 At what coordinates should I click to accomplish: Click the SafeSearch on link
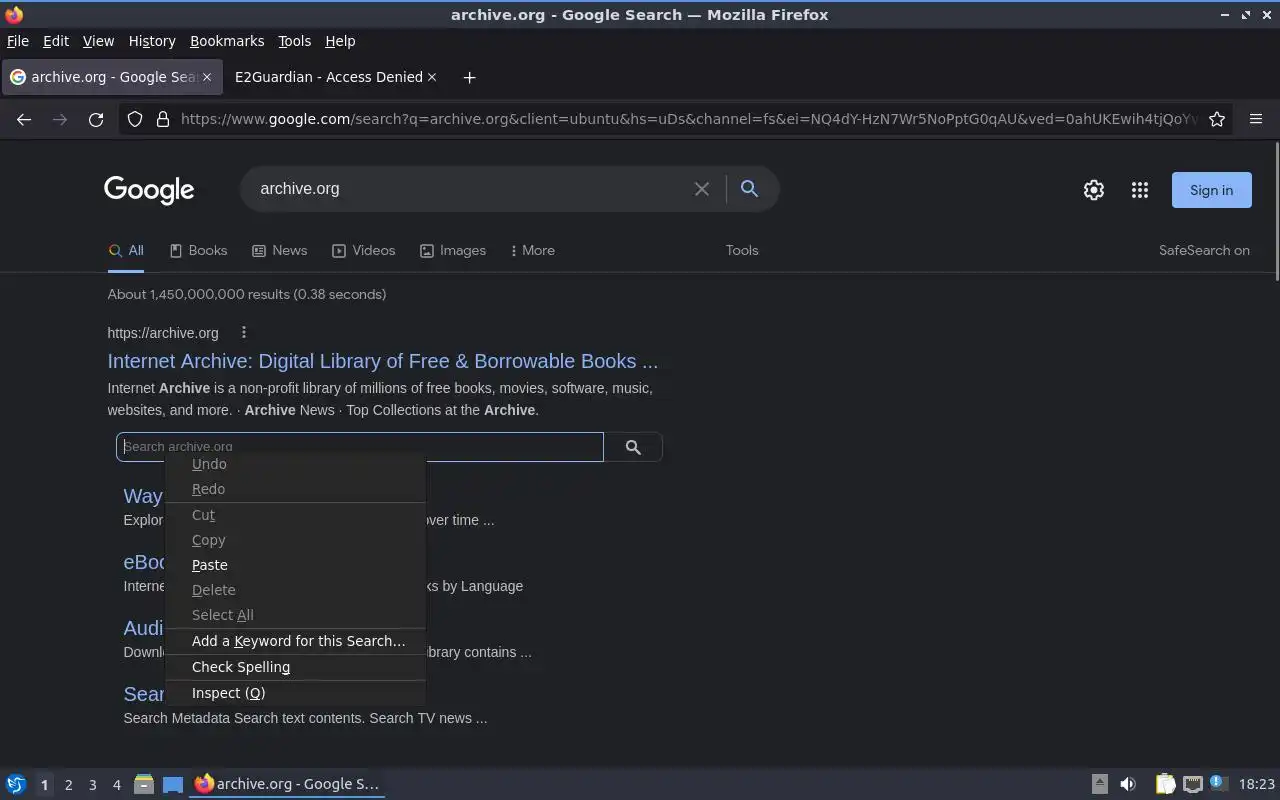click(x=1204, y=250)
